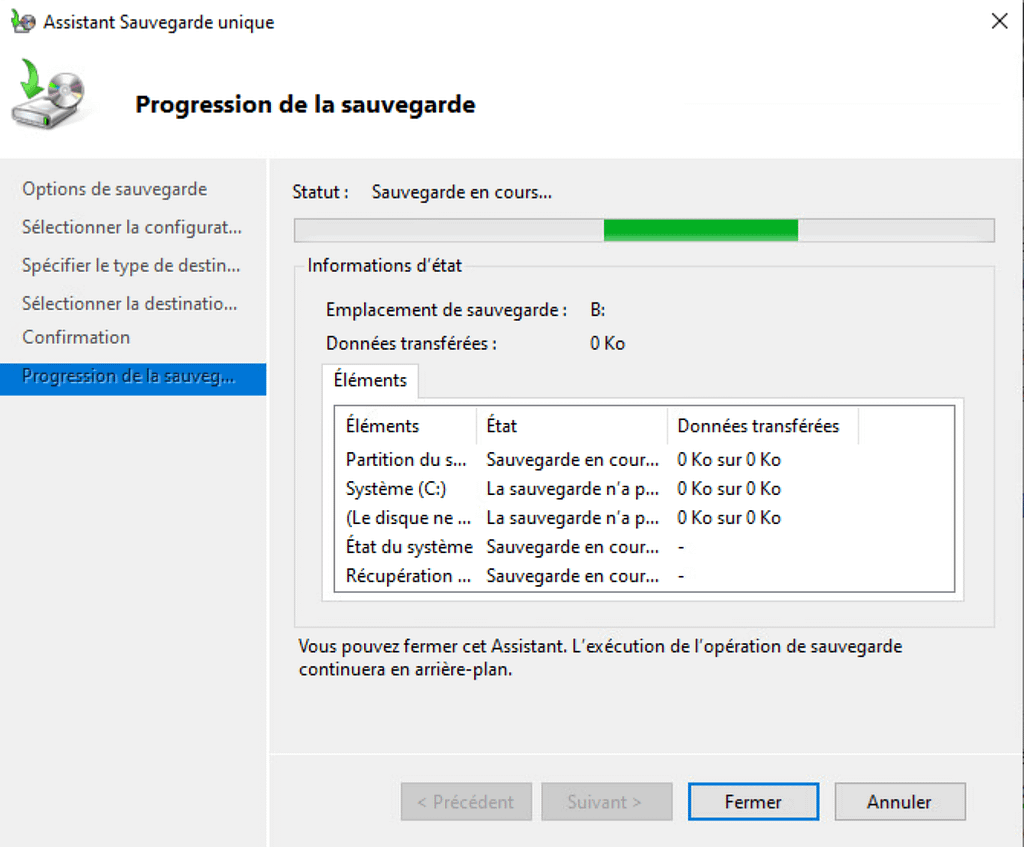This screenshot has height=847, width=1024.
Task: Select the État du système row
Action: pos(409,547)
